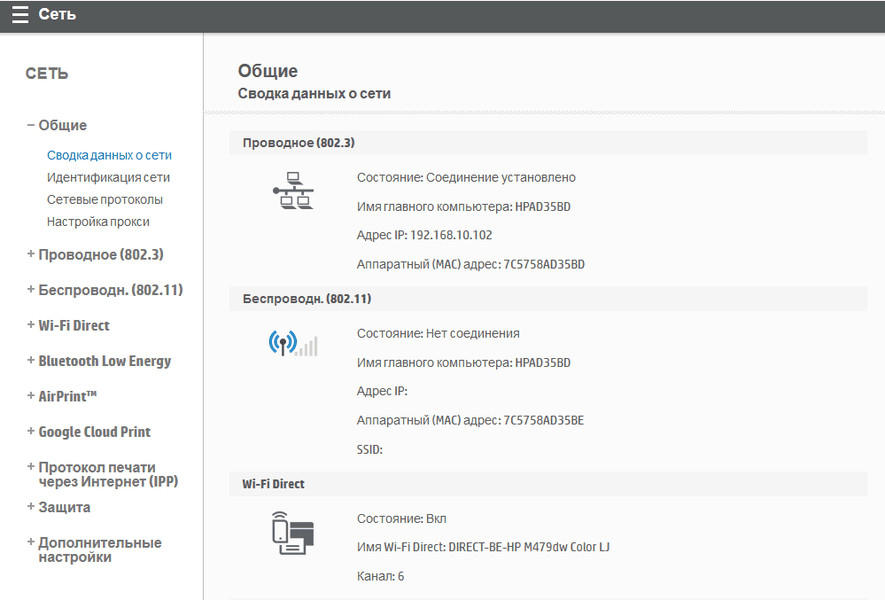
Task: Click the Общие page heading
Action: [268, 71]
